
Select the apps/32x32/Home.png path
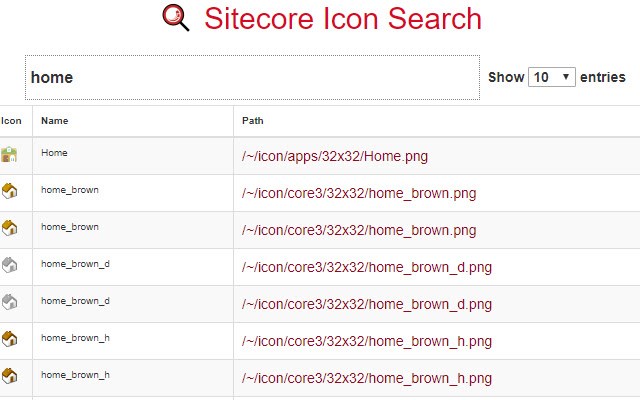335,156
